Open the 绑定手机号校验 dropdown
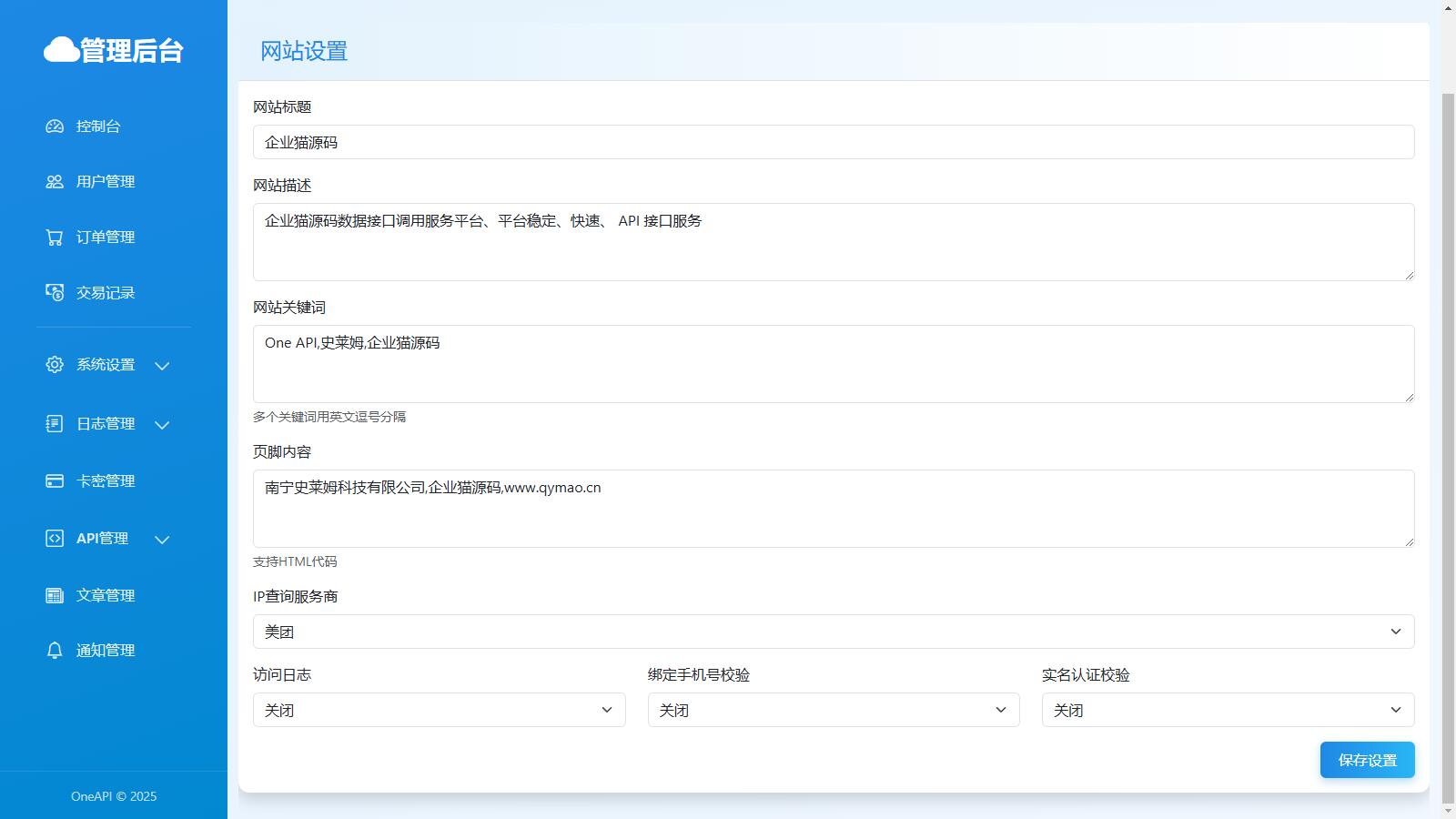This screenshot has width=1456, height=819. pyautogui.click(x=833, y=710)
